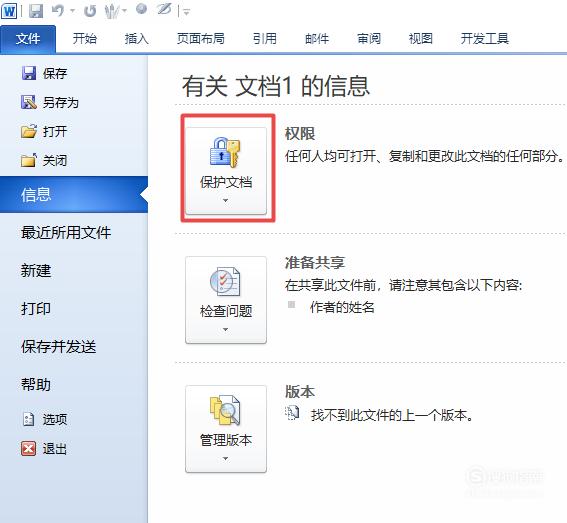
Task: Click the 找不到此文件的上一个版本。 text
Action: coord(392,415)
